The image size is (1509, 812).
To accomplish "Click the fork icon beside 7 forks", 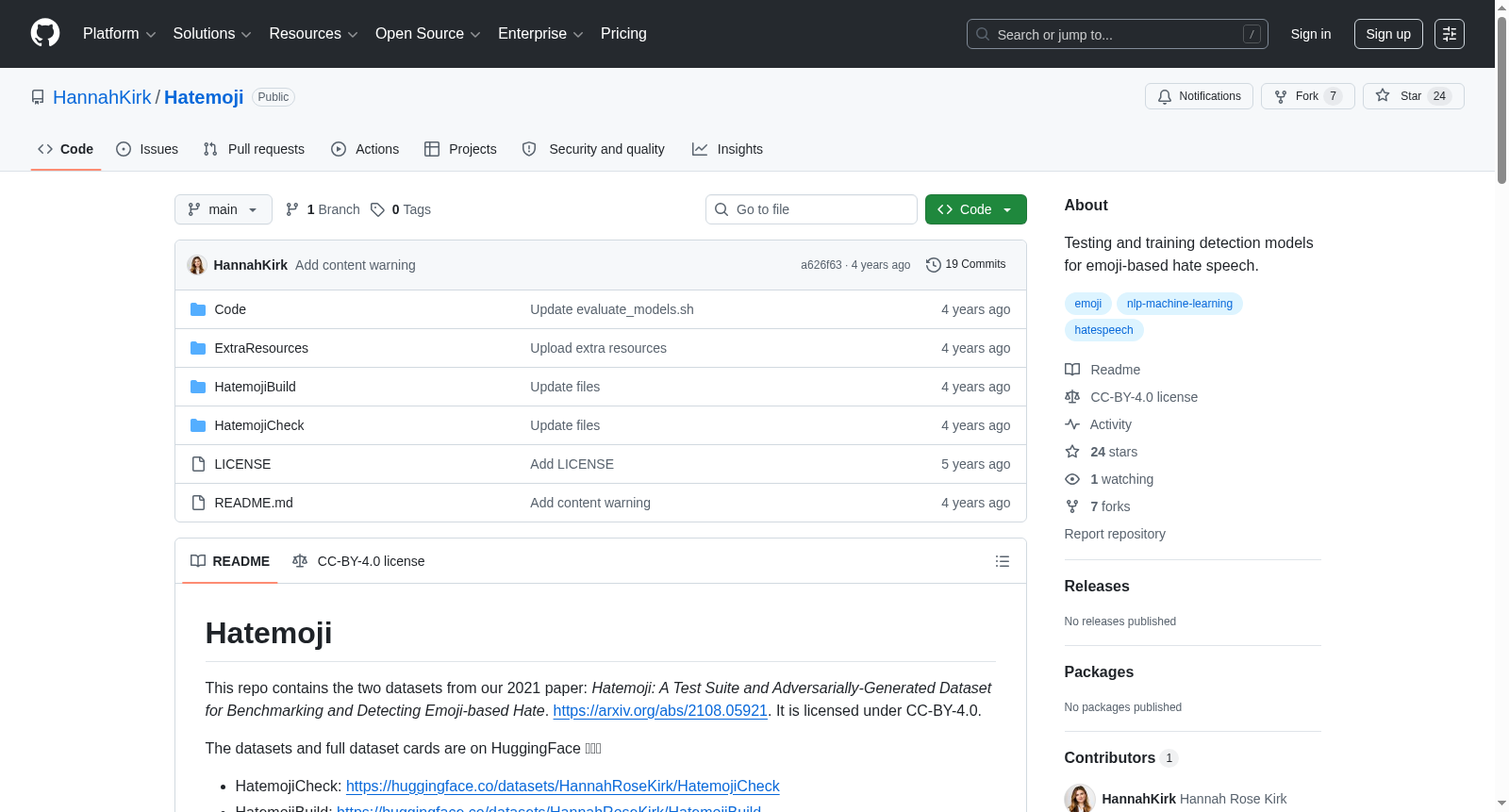I will (1072, 506).
